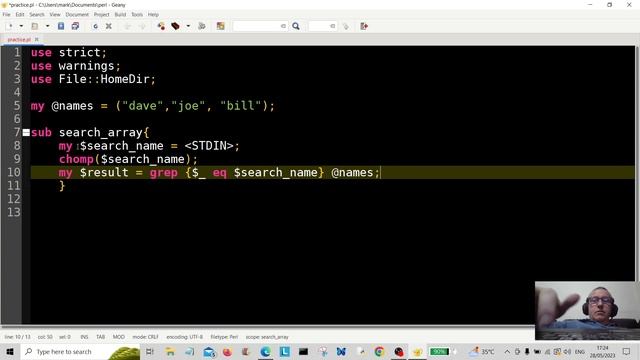
Task: Open the View menu
Action: point(55,14)
